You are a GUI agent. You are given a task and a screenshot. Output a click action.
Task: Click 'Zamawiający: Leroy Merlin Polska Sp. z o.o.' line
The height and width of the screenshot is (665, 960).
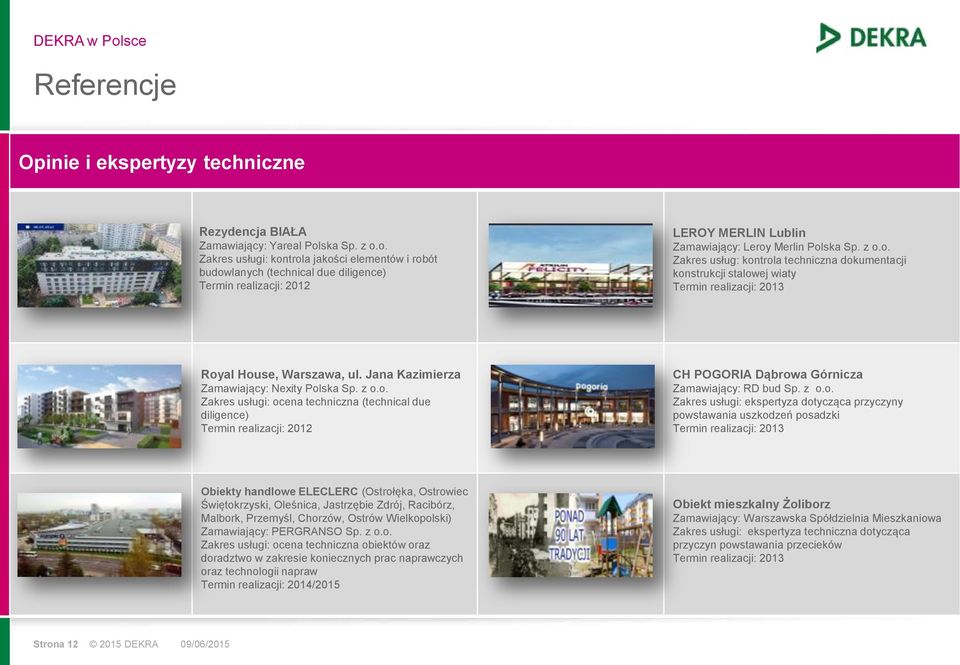click(x=781, y=247)
